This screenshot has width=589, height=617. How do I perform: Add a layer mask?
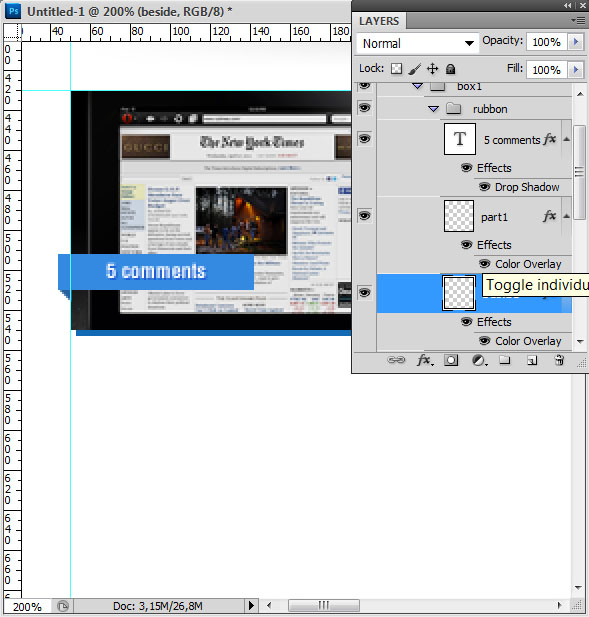coord(451,360)
